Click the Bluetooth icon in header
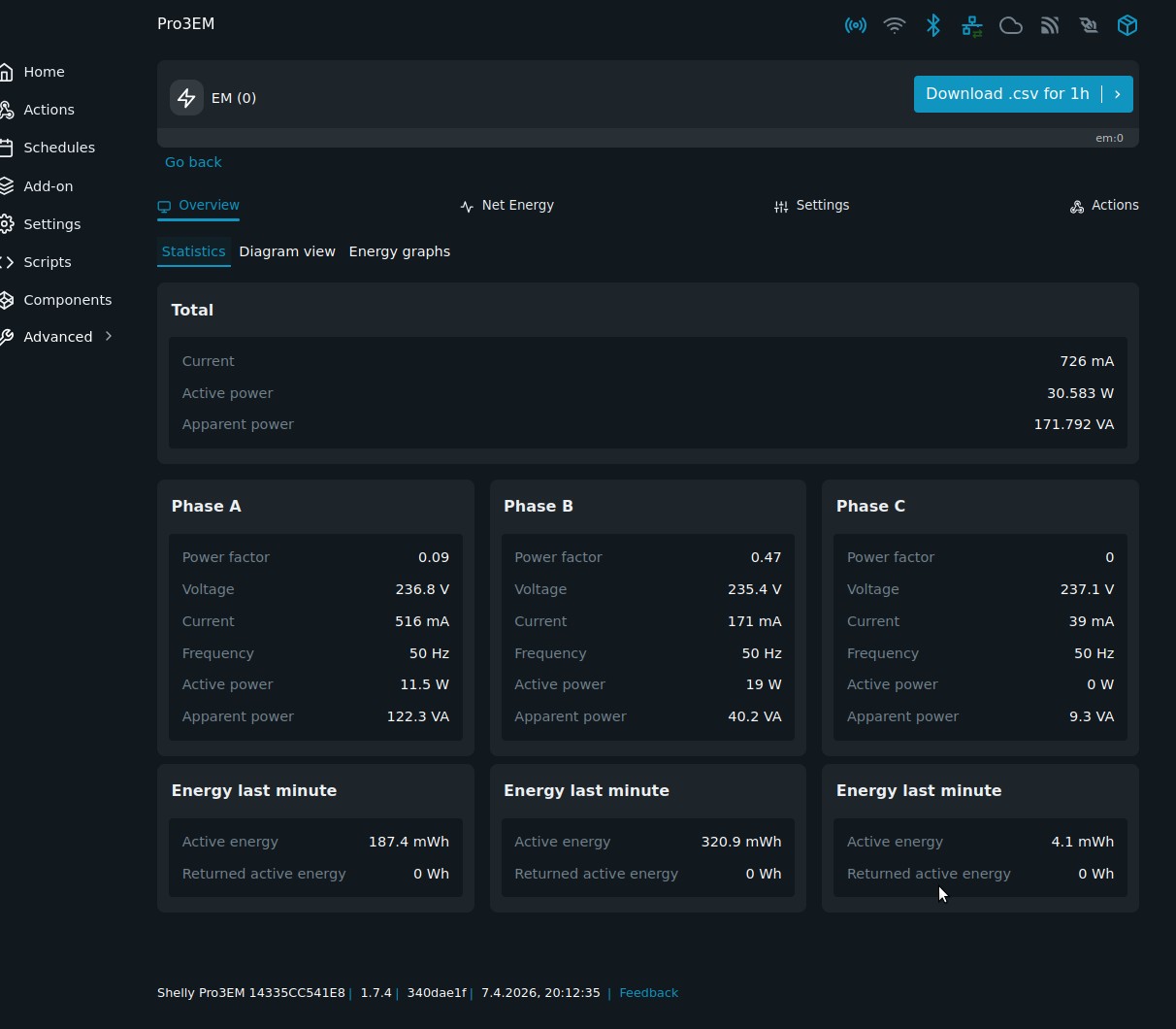This screenshot has height=1029, width=1176. pyautogui.click(x=932, y=25)
